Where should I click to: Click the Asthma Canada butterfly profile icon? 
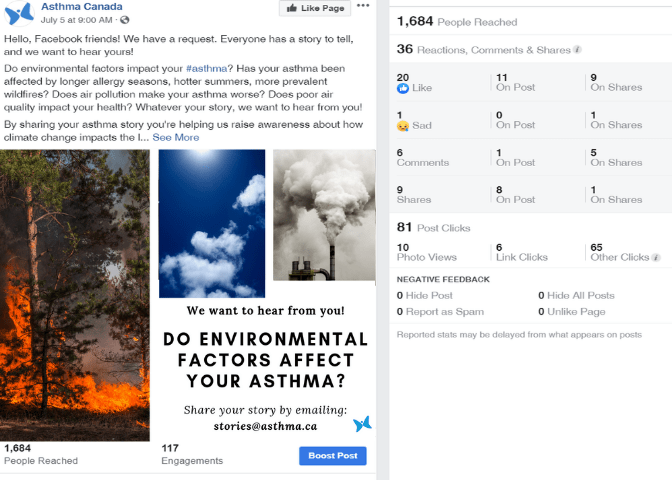tap(19, 12)
